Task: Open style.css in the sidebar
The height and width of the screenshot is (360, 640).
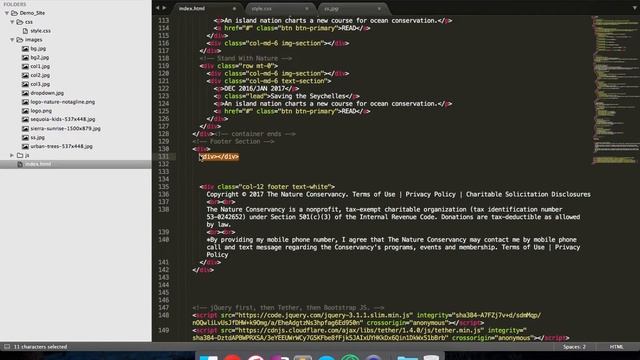Action: 41,31
